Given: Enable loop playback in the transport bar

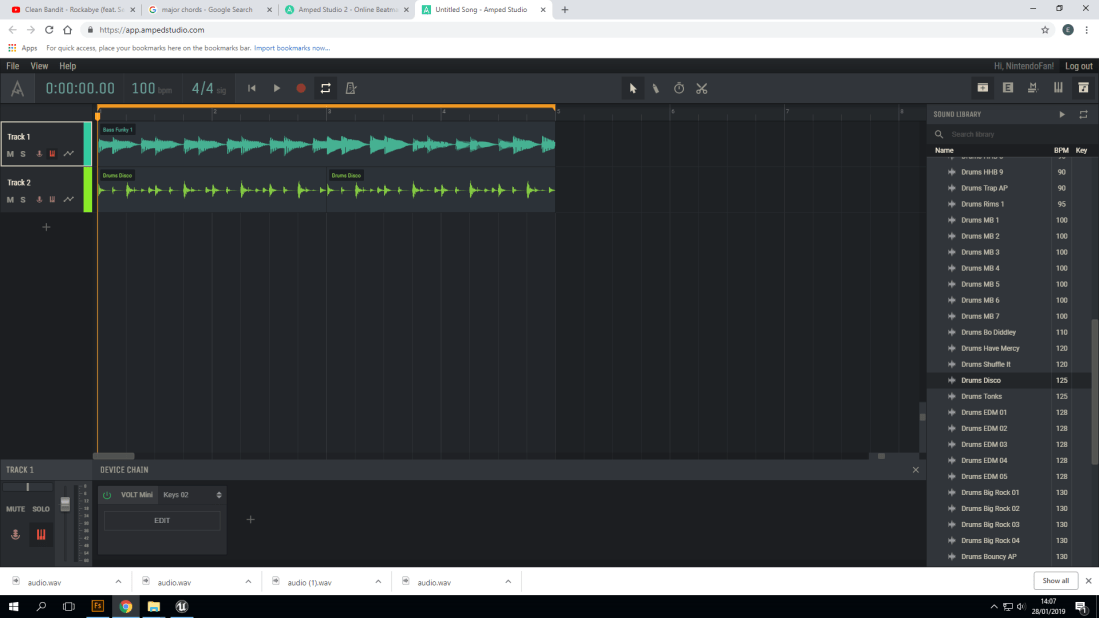Looking at the screenshot, I should pyautogui.click(x=324, y=88).
